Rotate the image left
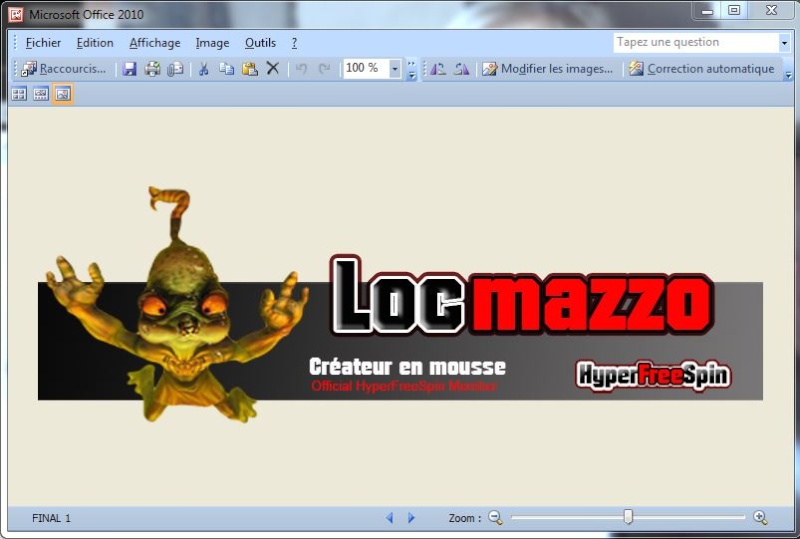Screen dimensions: 800x539 438,68
